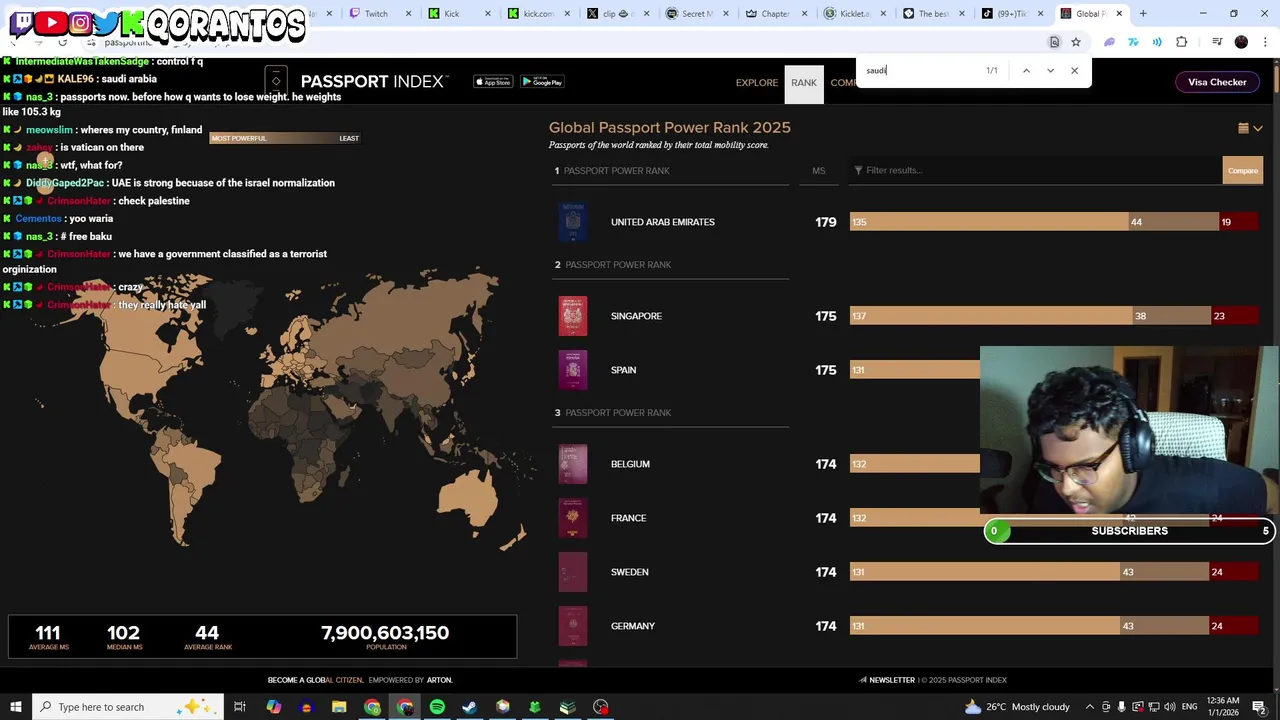Click the find-in-page search field
Screen dimensions: 1280x720
point(920,70)
